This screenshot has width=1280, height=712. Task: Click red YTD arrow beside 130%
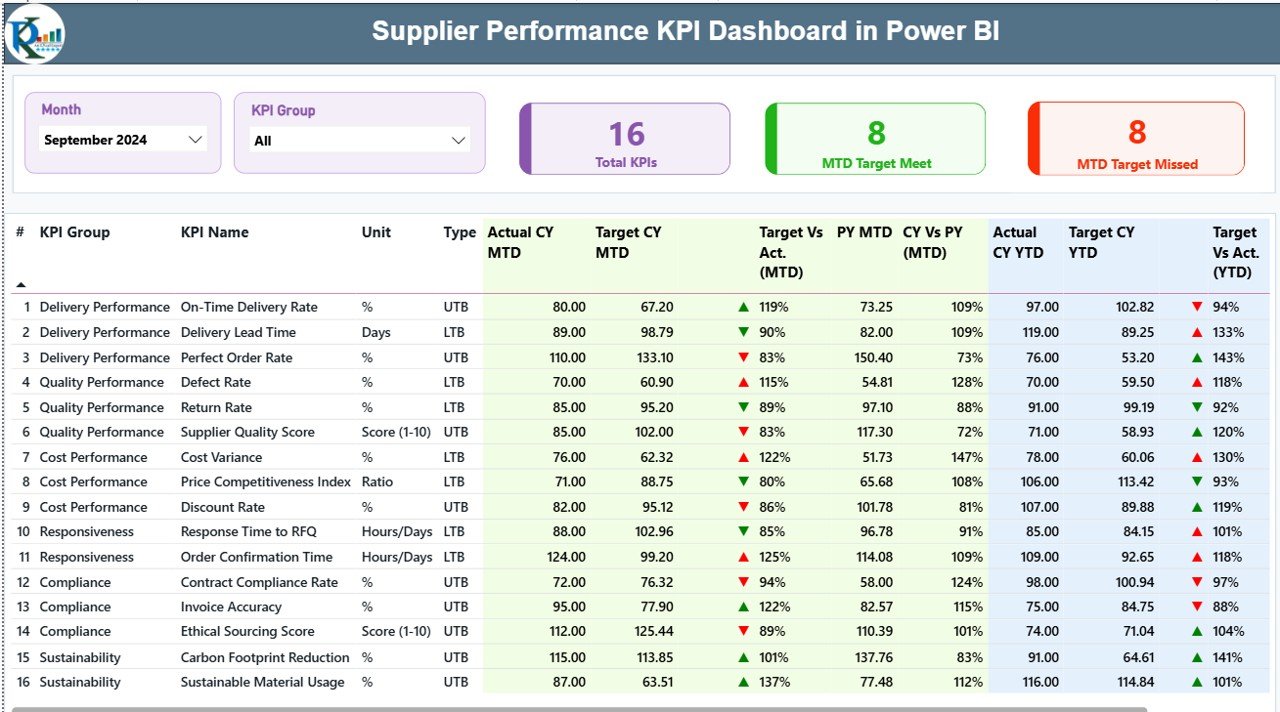pyautogui.click(x=1197, y=457)
